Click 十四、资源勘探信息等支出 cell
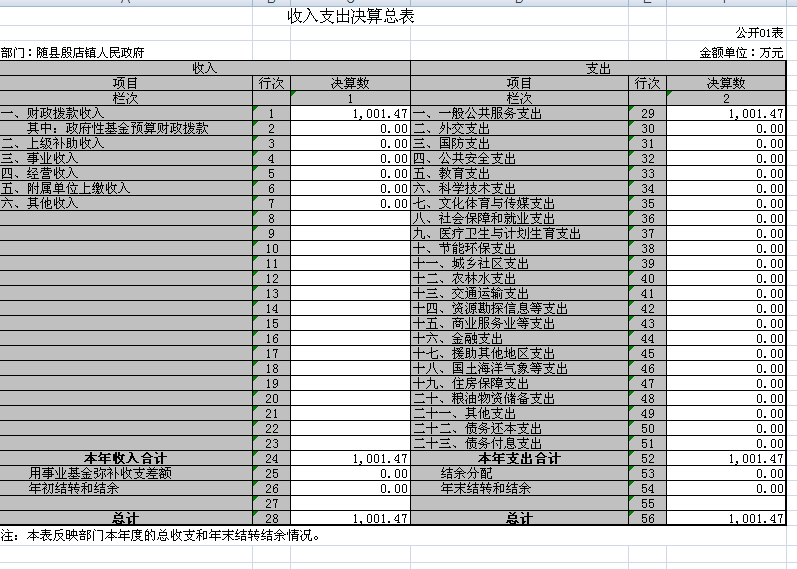Viewport: 797px width, 569px height. [519, 308]
